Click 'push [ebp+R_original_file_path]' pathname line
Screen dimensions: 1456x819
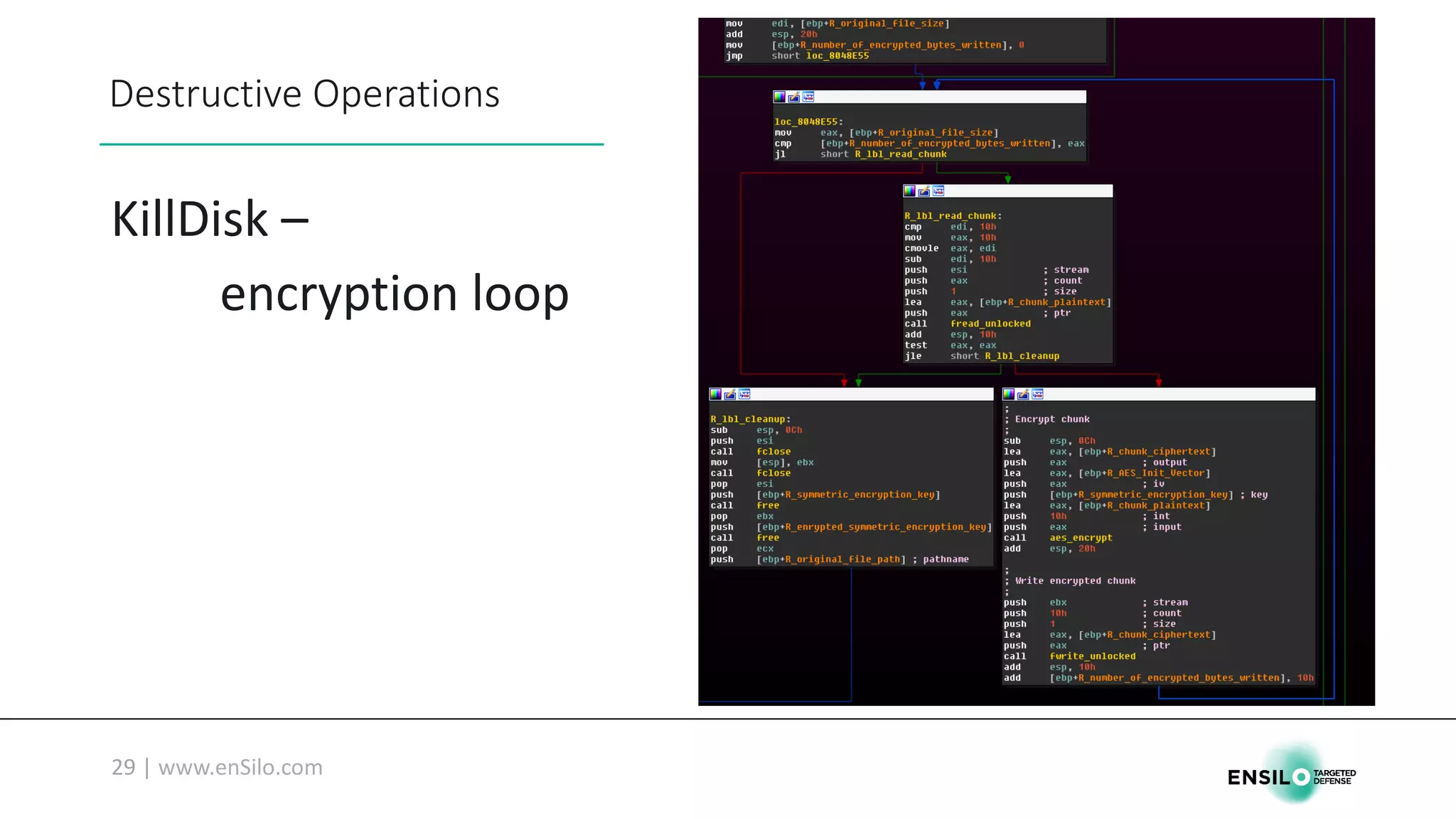pos(840,560)
